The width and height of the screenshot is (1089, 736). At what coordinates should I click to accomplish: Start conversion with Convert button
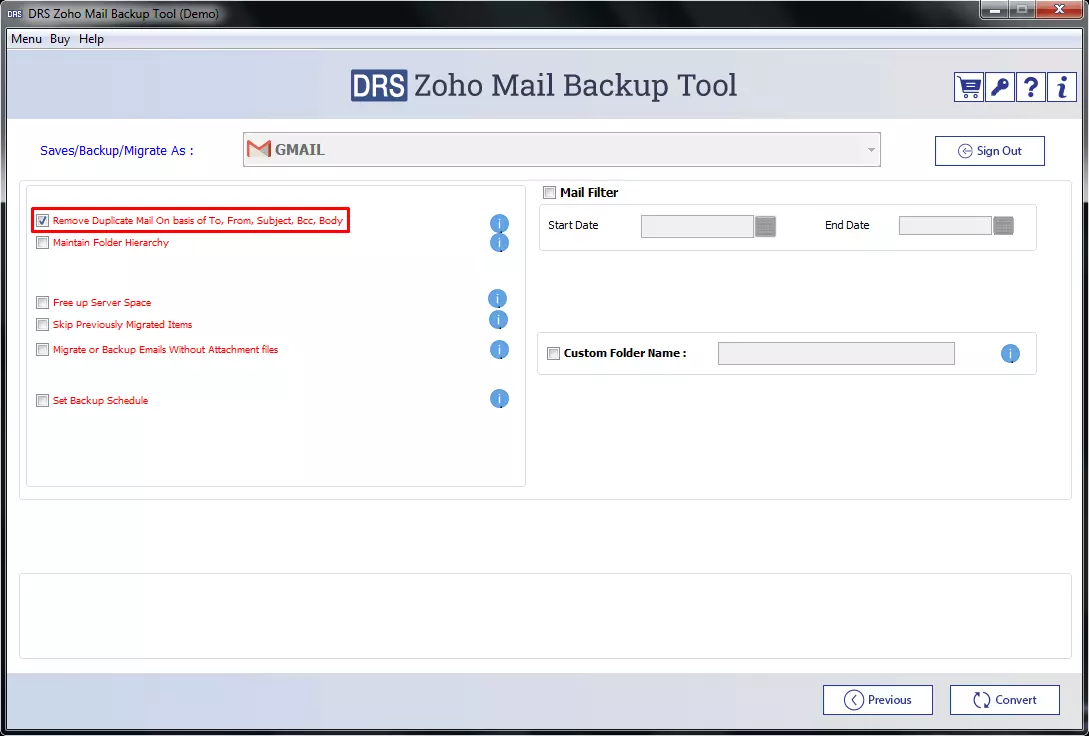[1005, 700]
